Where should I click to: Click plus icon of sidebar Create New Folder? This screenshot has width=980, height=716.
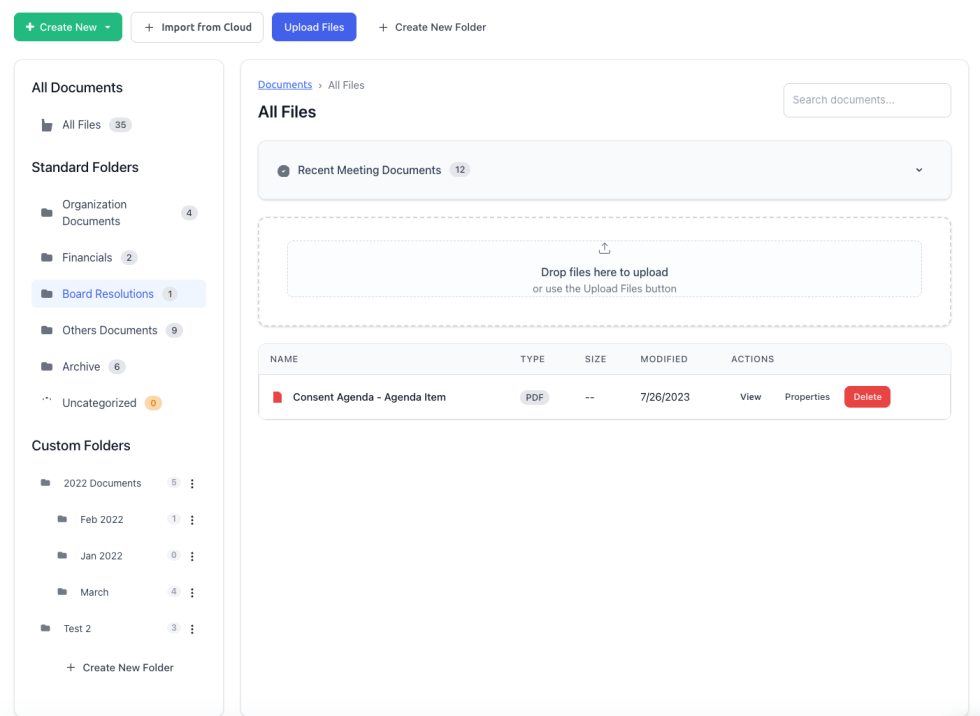71,668
